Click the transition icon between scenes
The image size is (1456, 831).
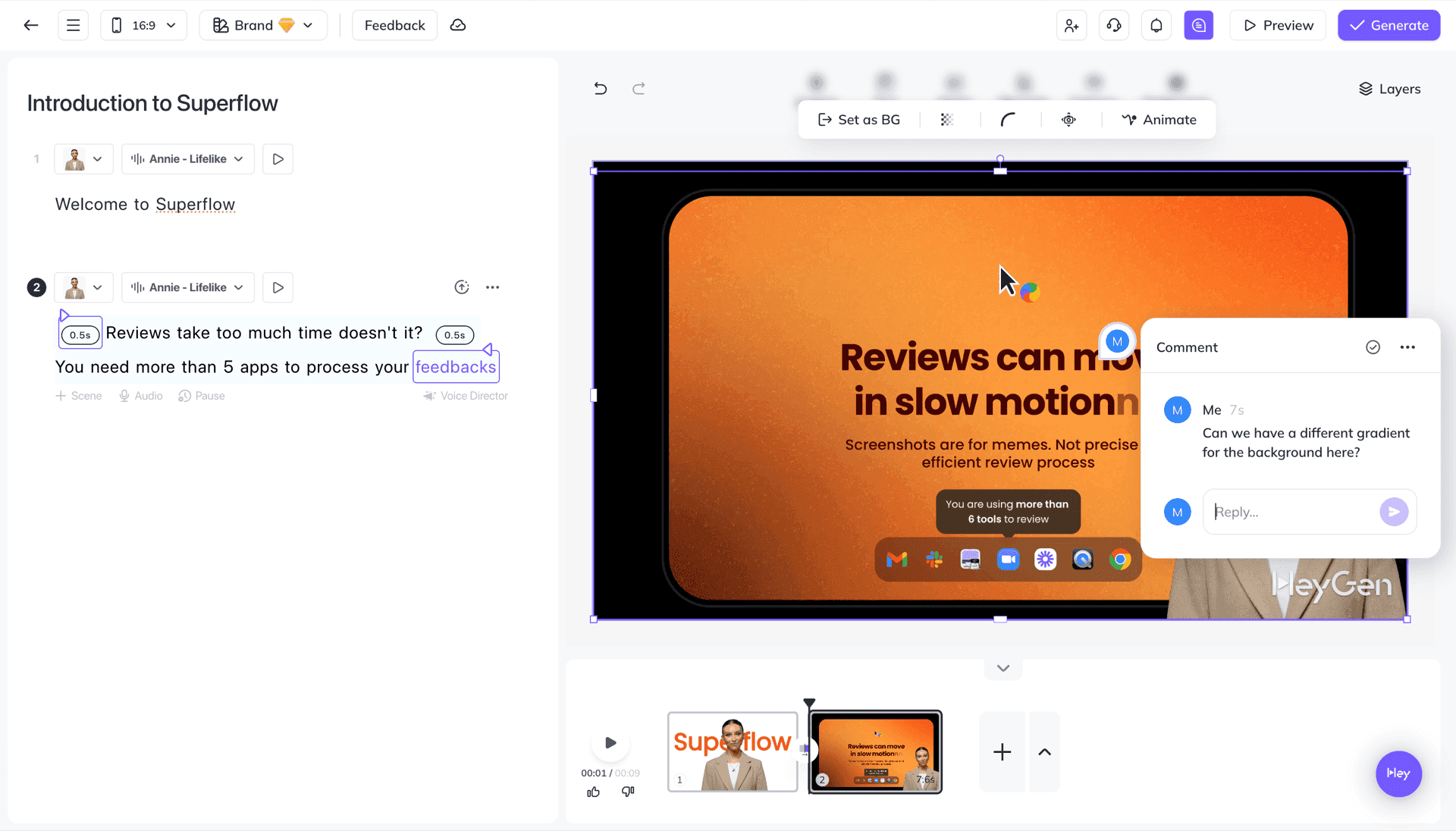click(805, 749)
